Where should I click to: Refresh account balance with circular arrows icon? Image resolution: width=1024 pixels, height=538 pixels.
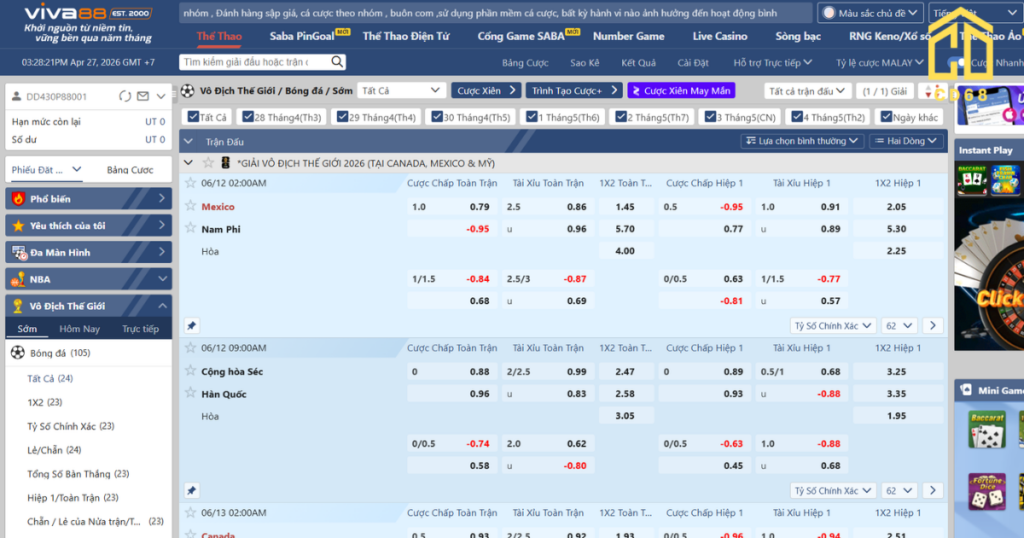[124, 97]
